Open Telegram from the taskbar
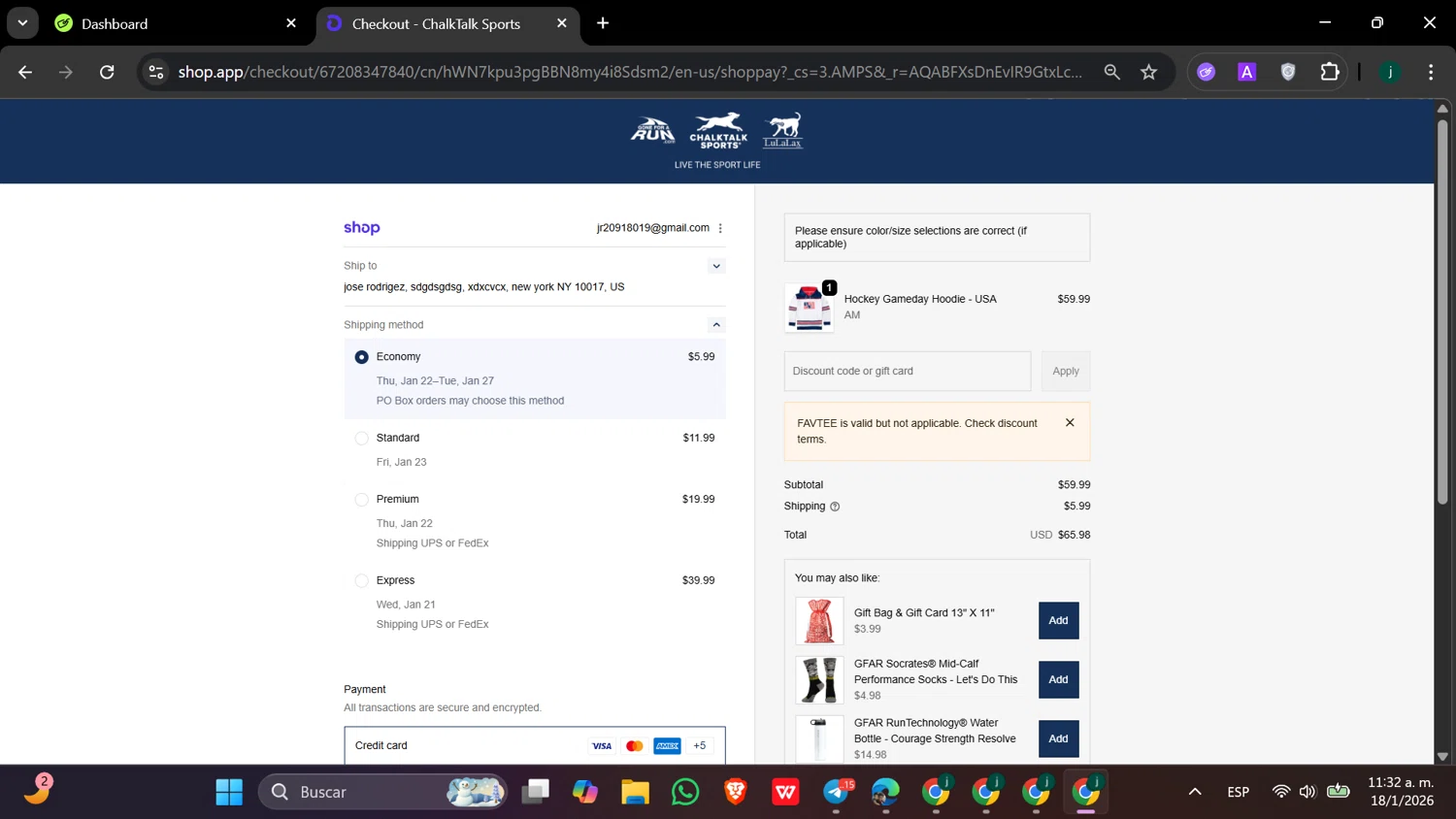The image size is (1456, 819). coord(837,793)
